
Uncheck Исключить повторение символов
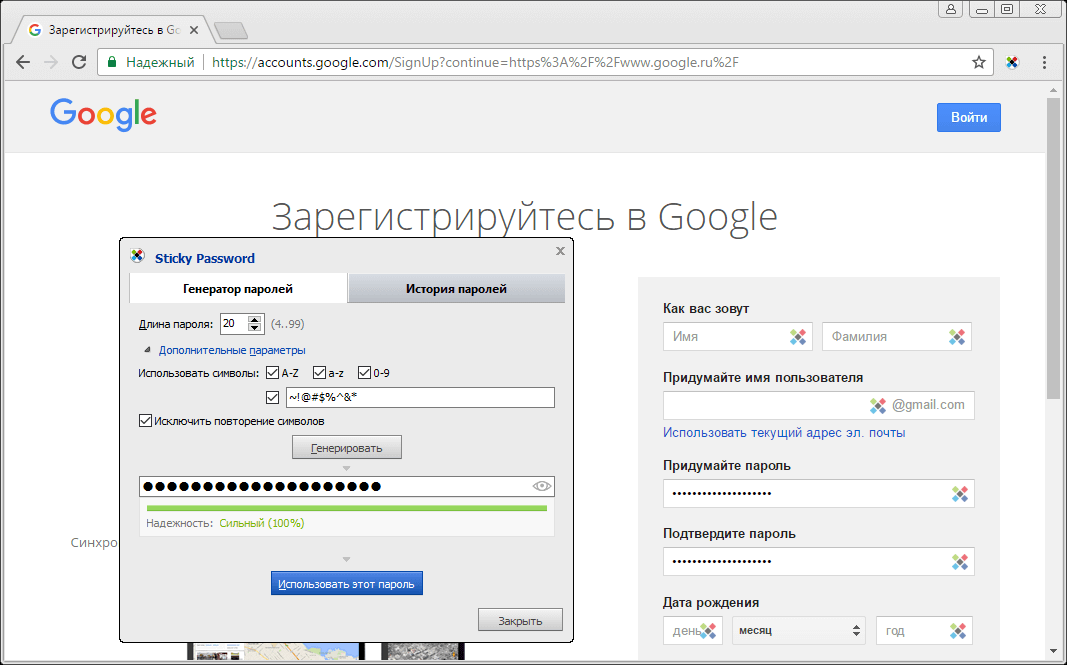click(145, 421)
